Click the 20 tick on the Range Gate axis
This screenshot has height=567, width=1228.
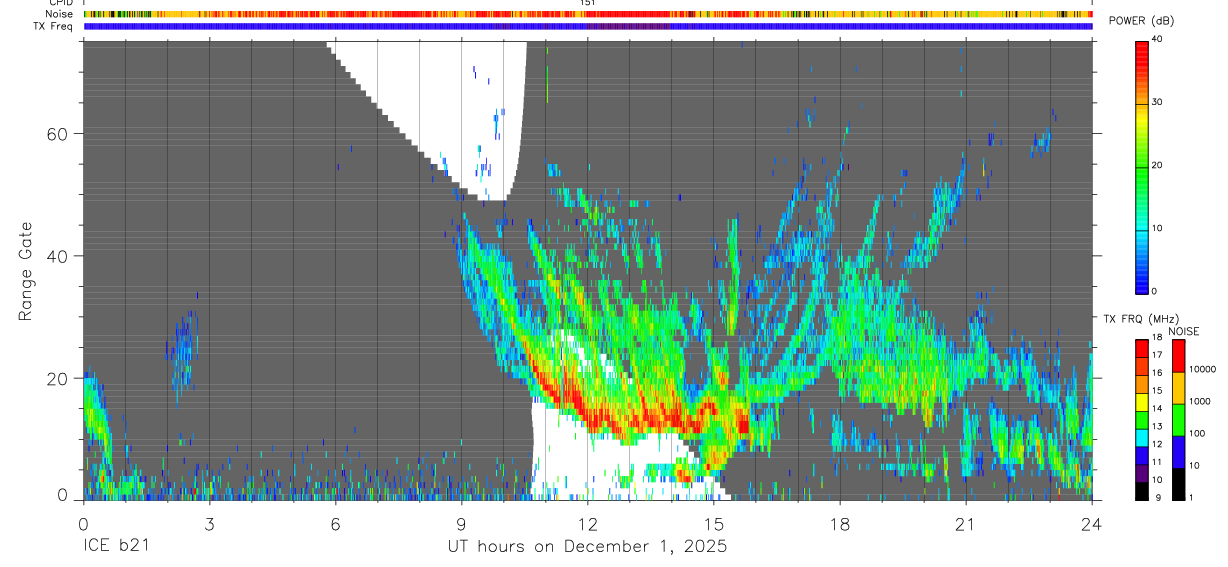[x=58, y=379]
